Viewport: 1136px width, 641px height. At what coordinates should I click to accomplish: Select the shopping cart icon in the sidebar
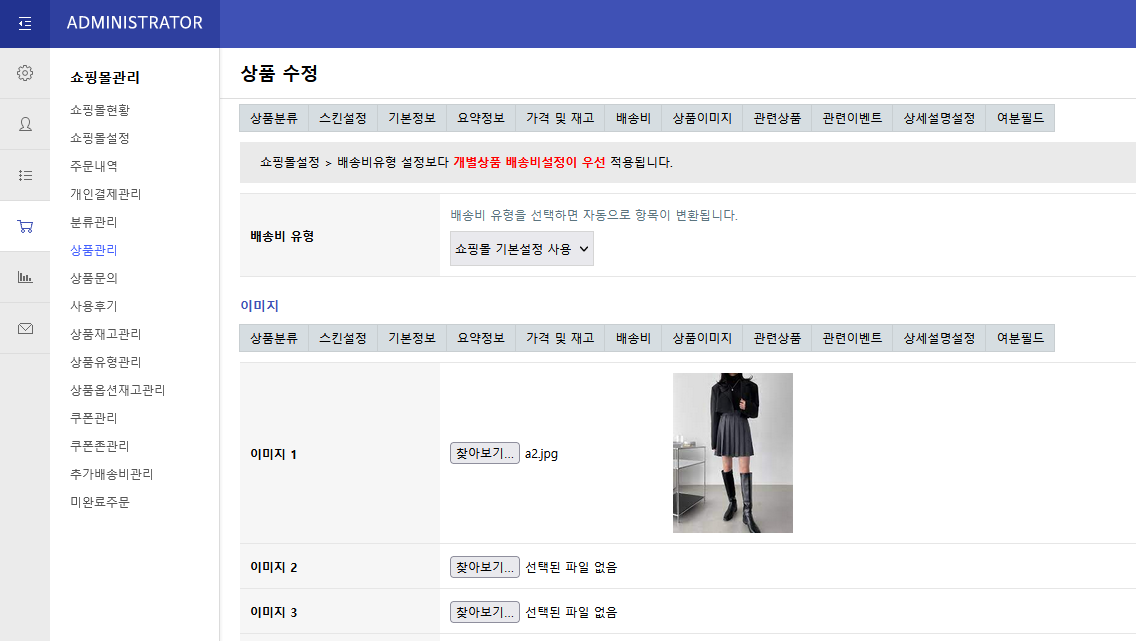(25, 226)
